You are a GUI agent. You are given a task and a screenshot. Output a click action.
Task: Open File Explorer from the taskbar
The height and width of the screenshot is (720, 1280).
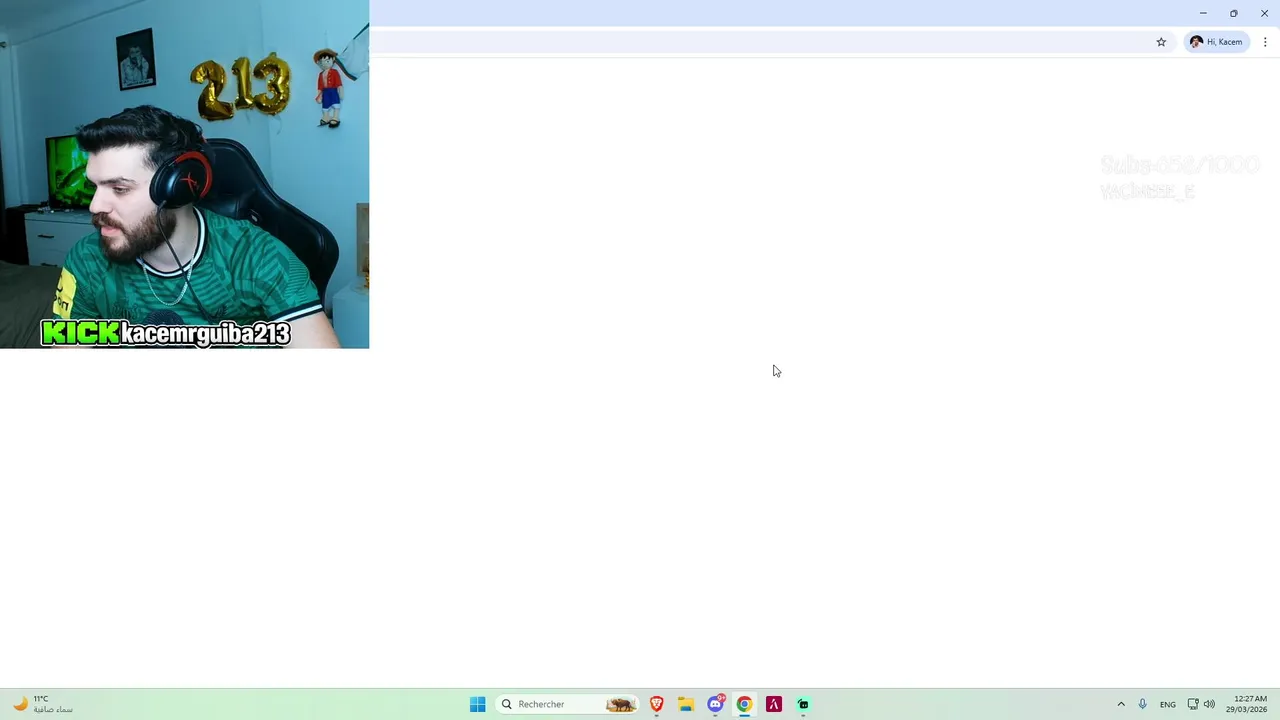pos(686,704)
